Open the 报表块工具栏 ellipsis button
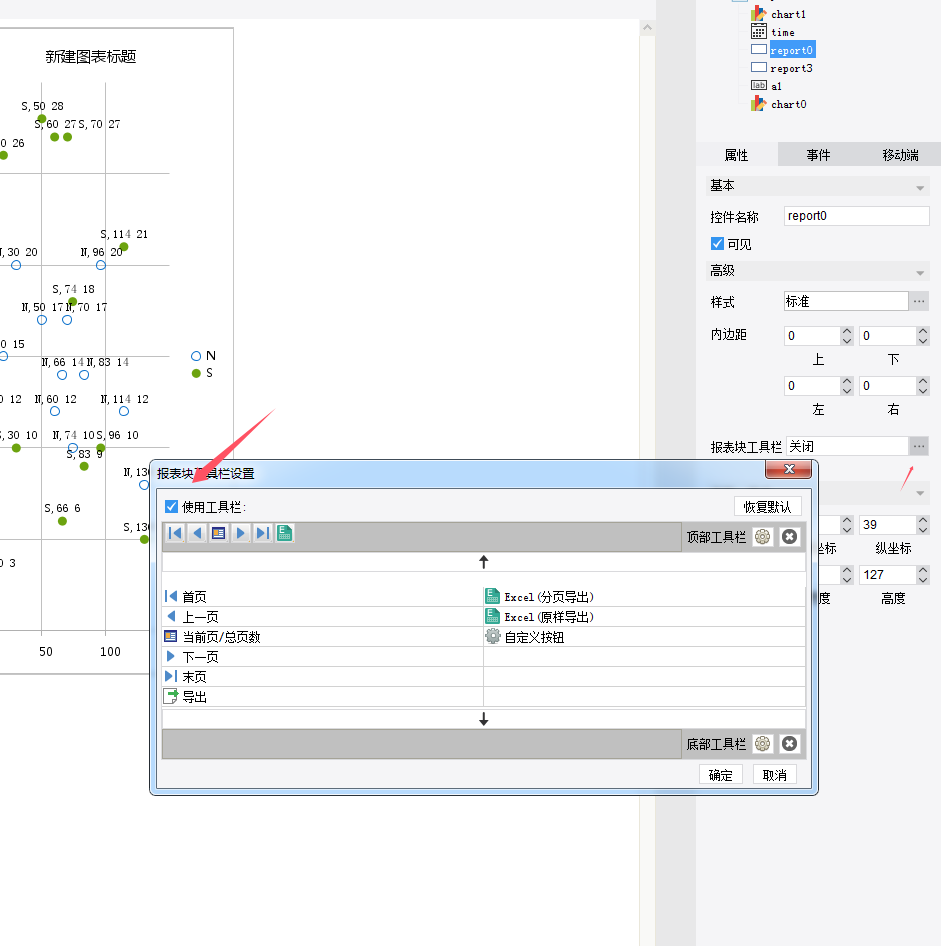 (x=919, y=446)
